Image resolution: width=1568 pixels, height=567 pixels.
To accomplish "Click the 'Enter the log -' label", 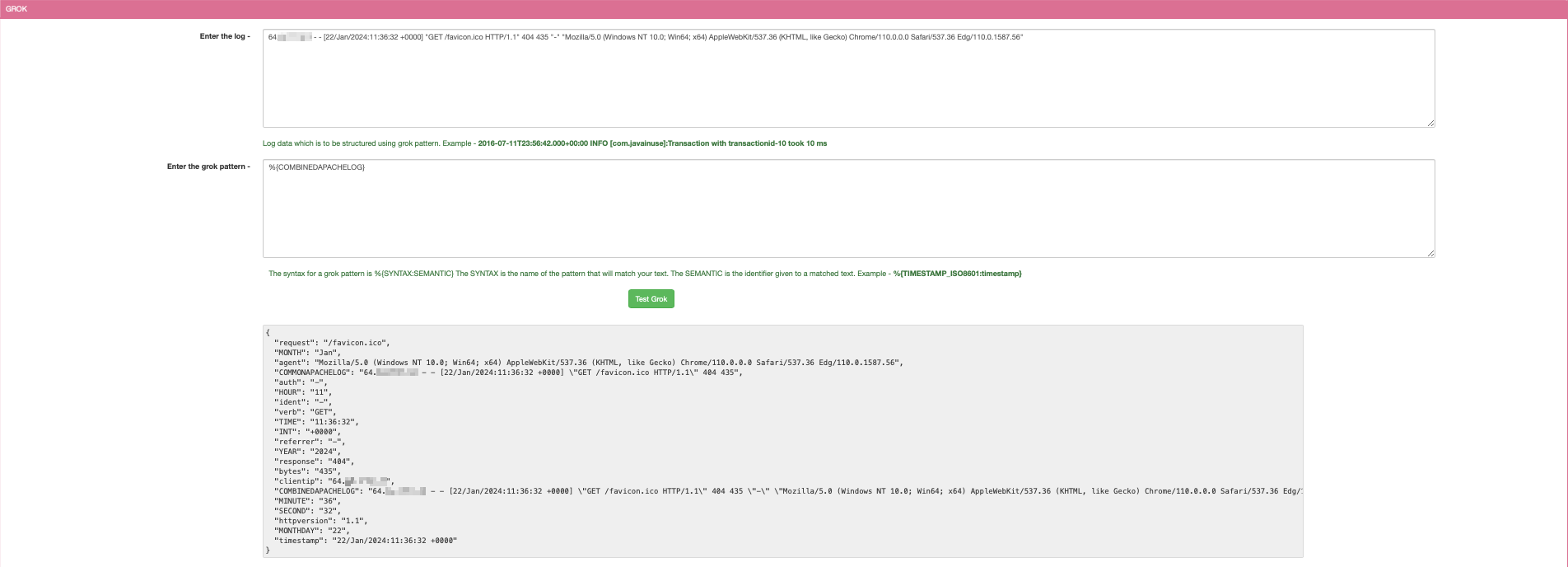I will (x=225, y=36).
